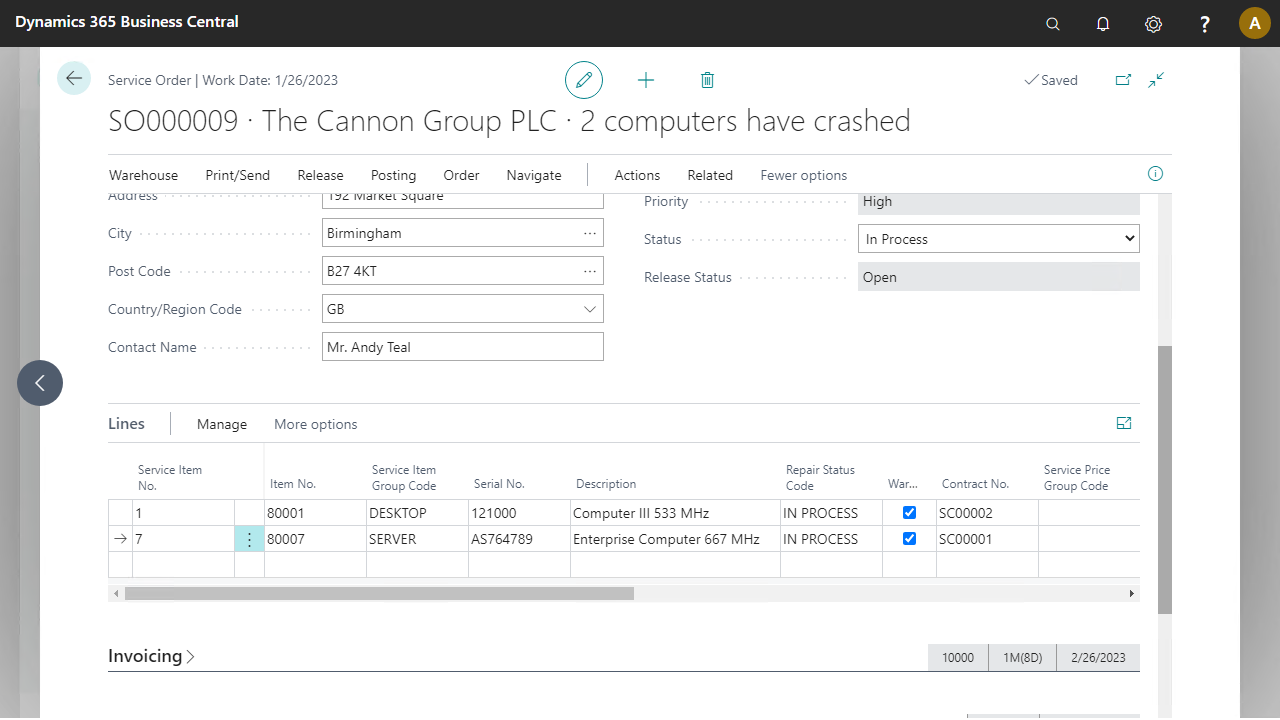This screenshot has width=1280, height=720.
Task: Open page in a new window
Action: (1123, 80)
